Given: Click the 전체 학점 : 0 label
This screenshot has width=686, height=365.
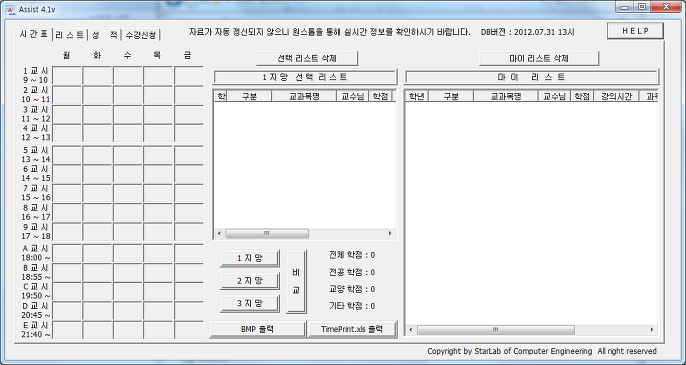Looking at the screenshot, I should point(352,255).
